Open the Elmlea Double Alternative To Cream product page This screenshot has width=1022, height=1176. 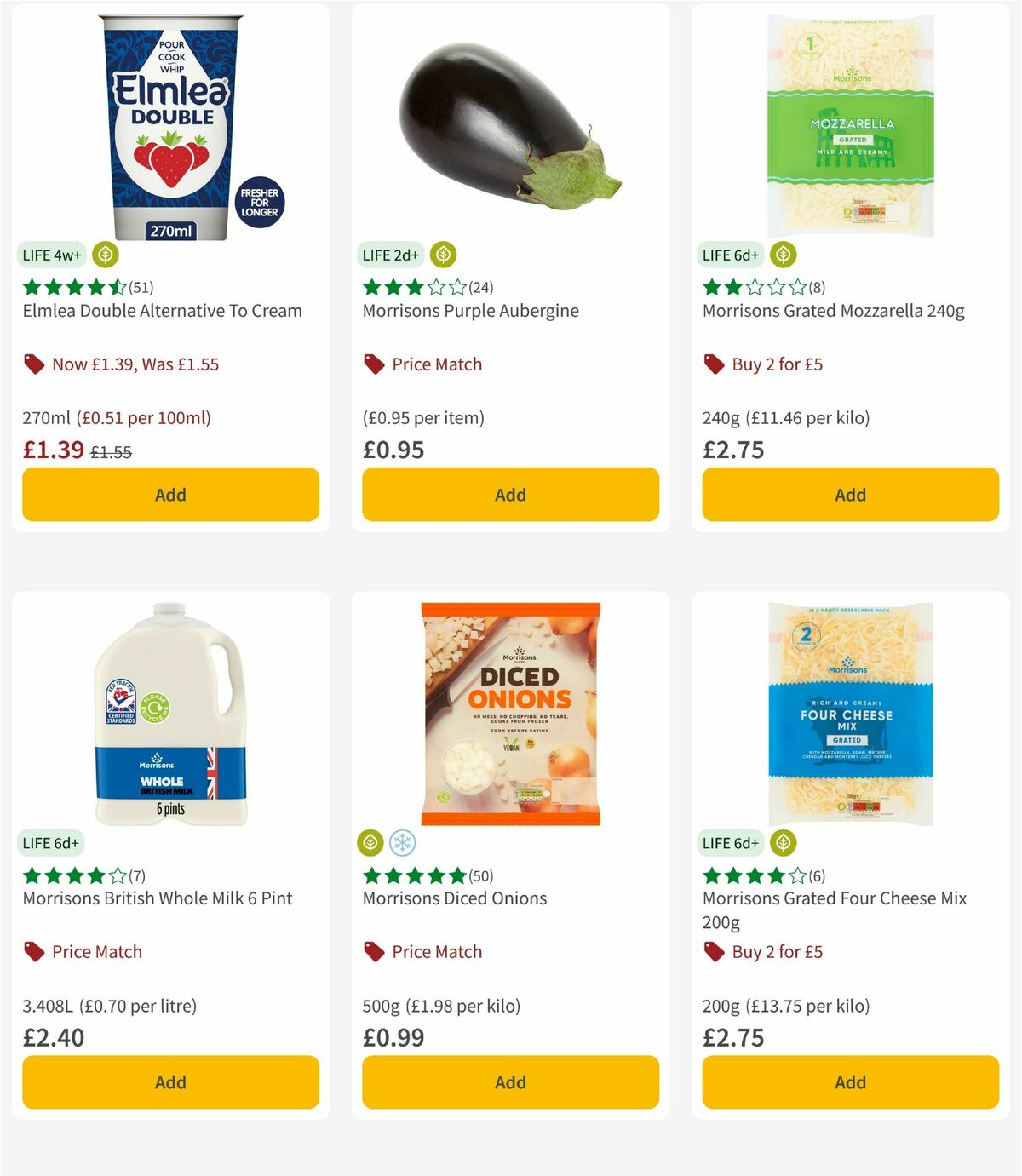click(x=162, y=311)
